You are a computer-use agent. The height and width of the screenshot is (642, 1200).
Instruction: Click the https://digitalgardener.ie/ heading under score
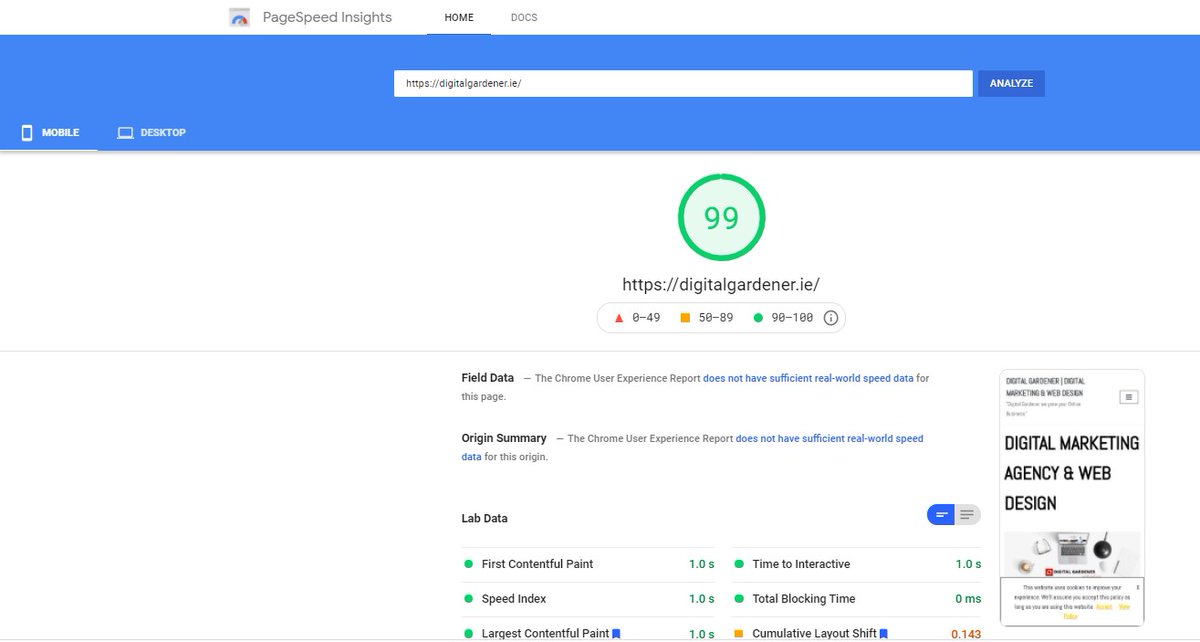(x=721, y=285)
